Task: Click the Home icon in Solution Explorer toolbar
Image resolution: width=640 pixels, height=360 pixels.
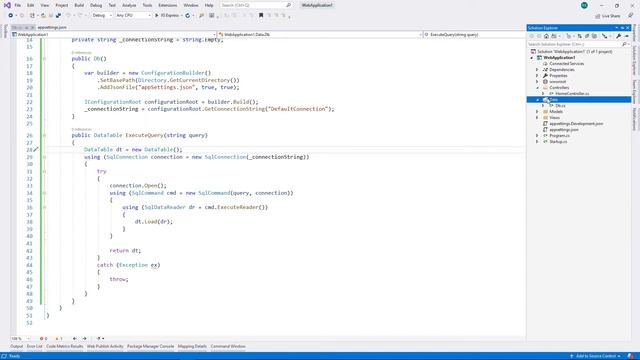Action: [x=547, y=36]
